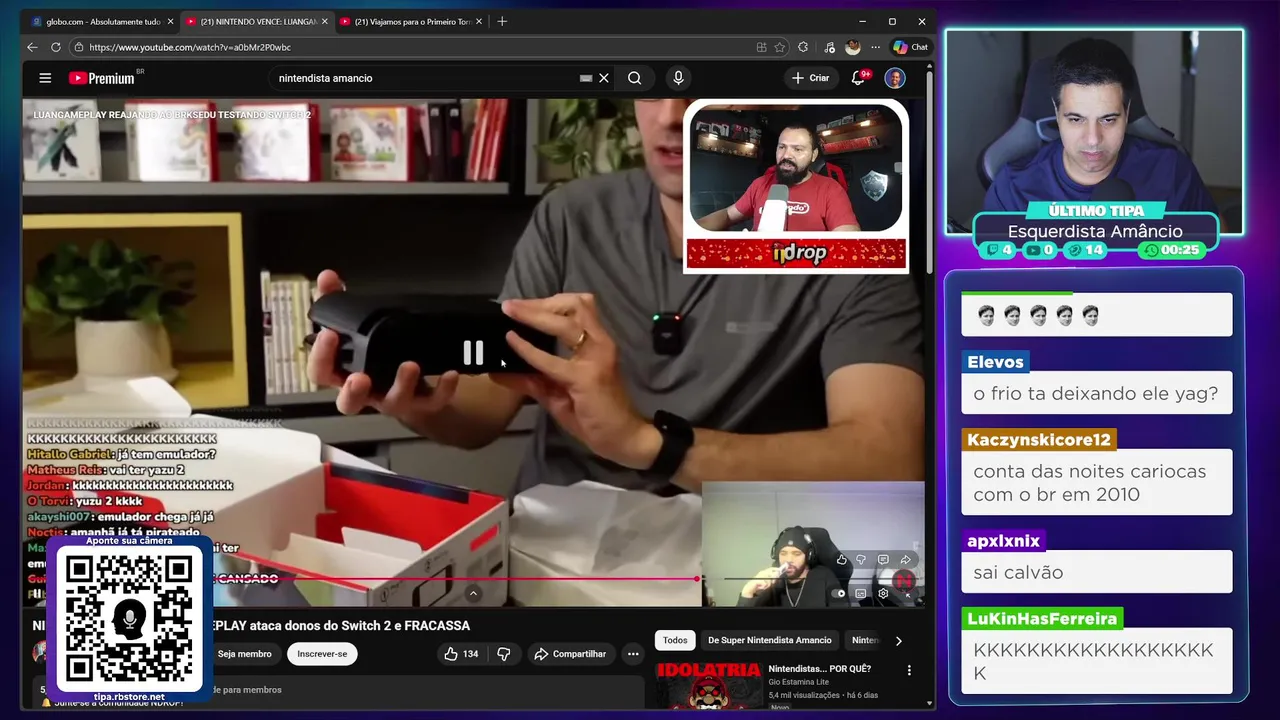Screen dimensions: 1280x720
Task: Click the tipa.rbstore.net QR code
Action: point(129,617)
